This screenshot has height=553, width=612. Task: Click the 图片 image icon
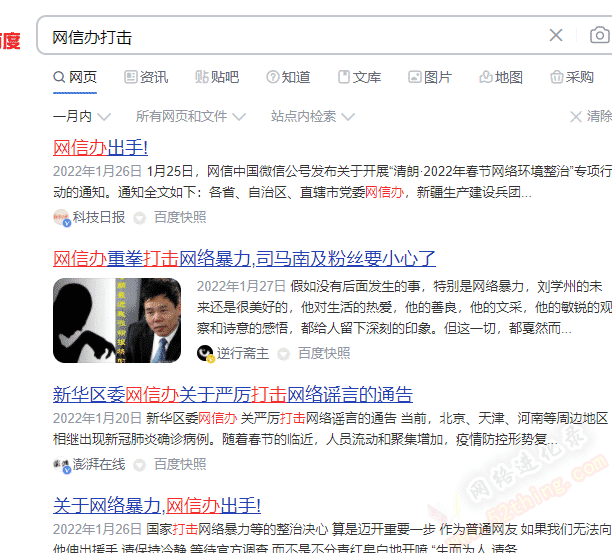tap(415, 77)
